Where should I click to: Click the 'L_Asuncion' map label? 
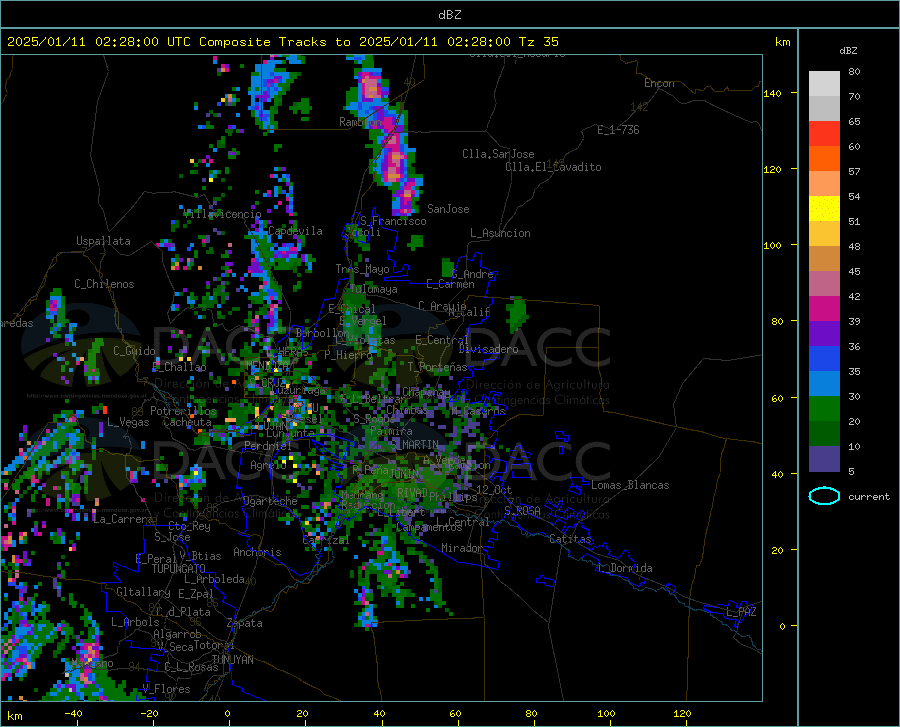(500, 233)
